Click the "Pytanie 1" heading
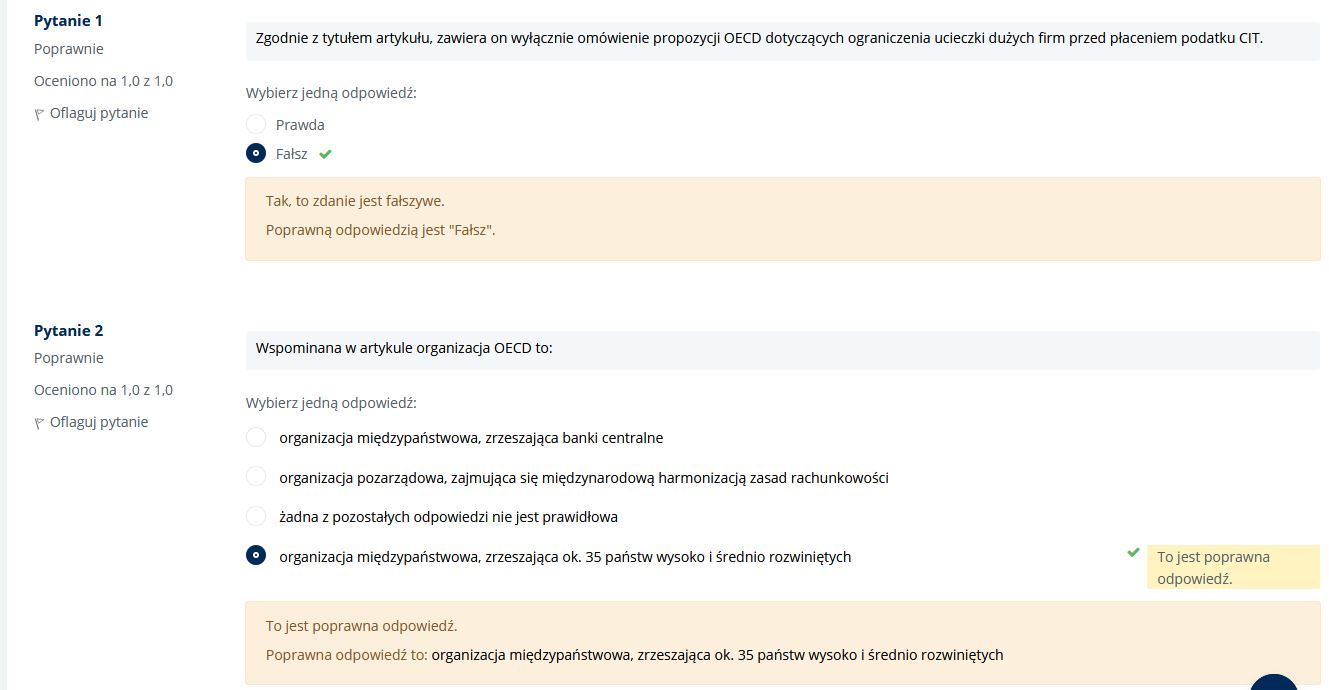Viewport: 1329px width, 690px height. pyautogui.click(x=69, y=21)
